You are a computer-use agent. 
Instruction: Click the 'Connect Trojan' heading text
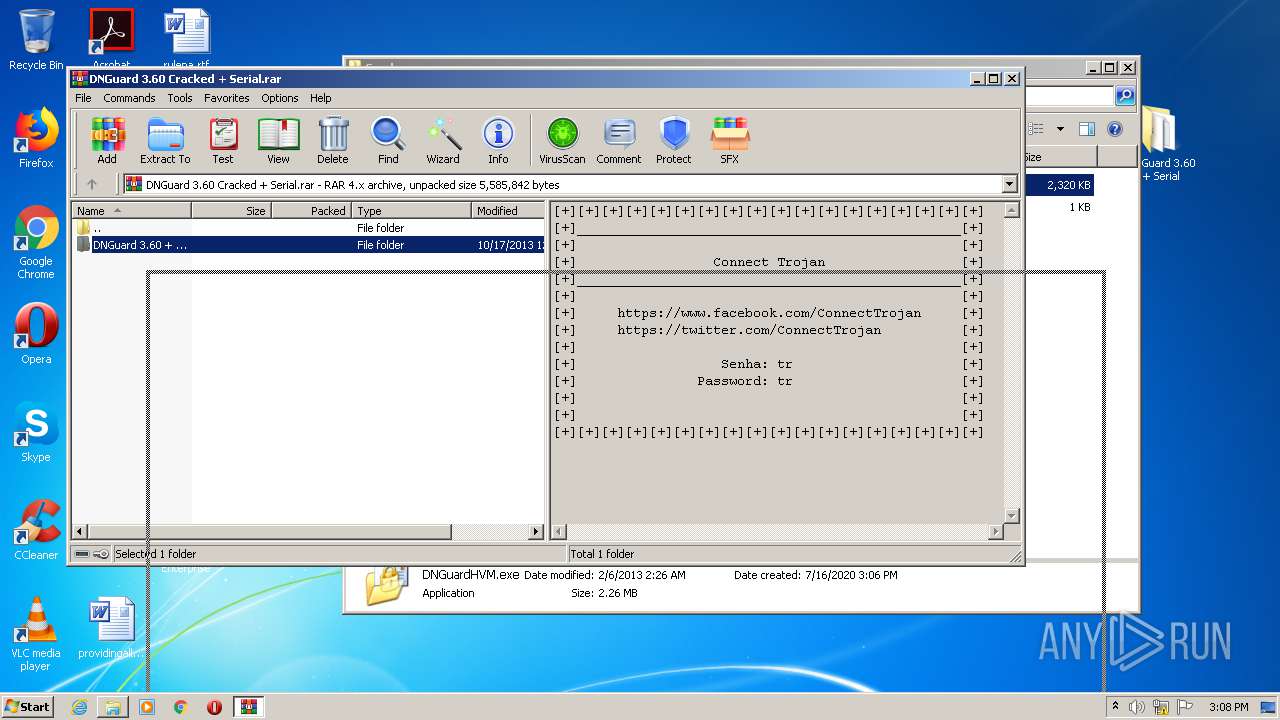tap(769, 262)
